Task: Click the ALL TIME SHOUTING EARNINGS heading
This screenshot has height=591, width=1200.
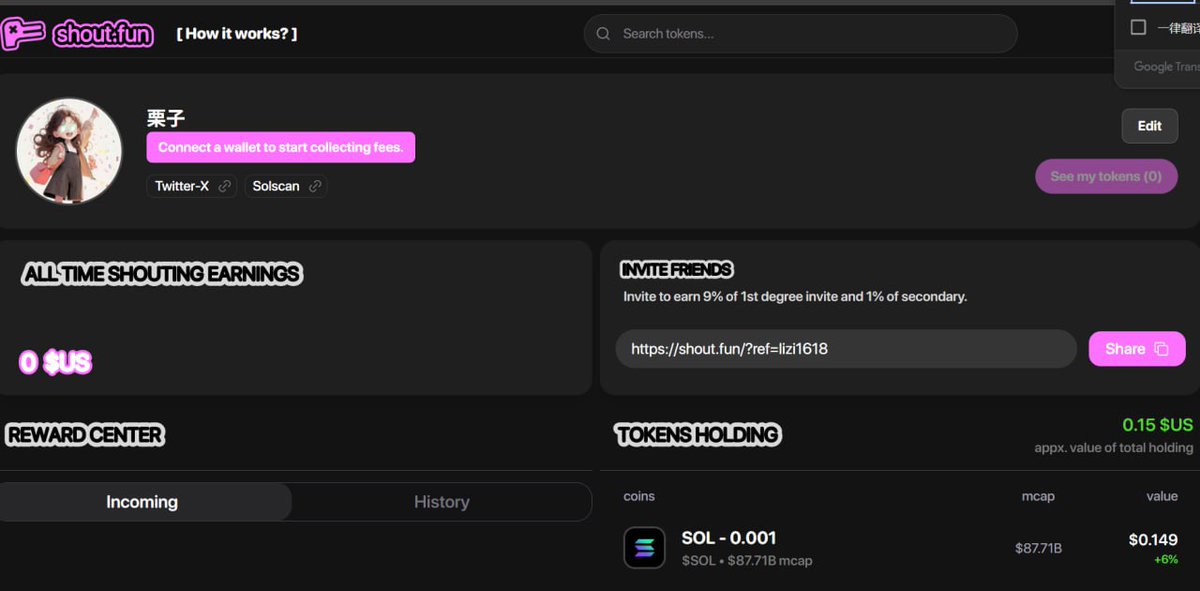Action: click(161, 274)
